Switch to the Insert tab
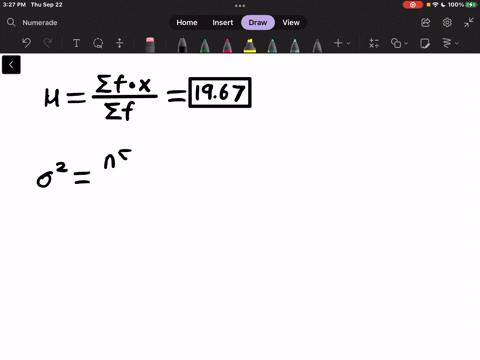480x360 pixels. [223, 23]
